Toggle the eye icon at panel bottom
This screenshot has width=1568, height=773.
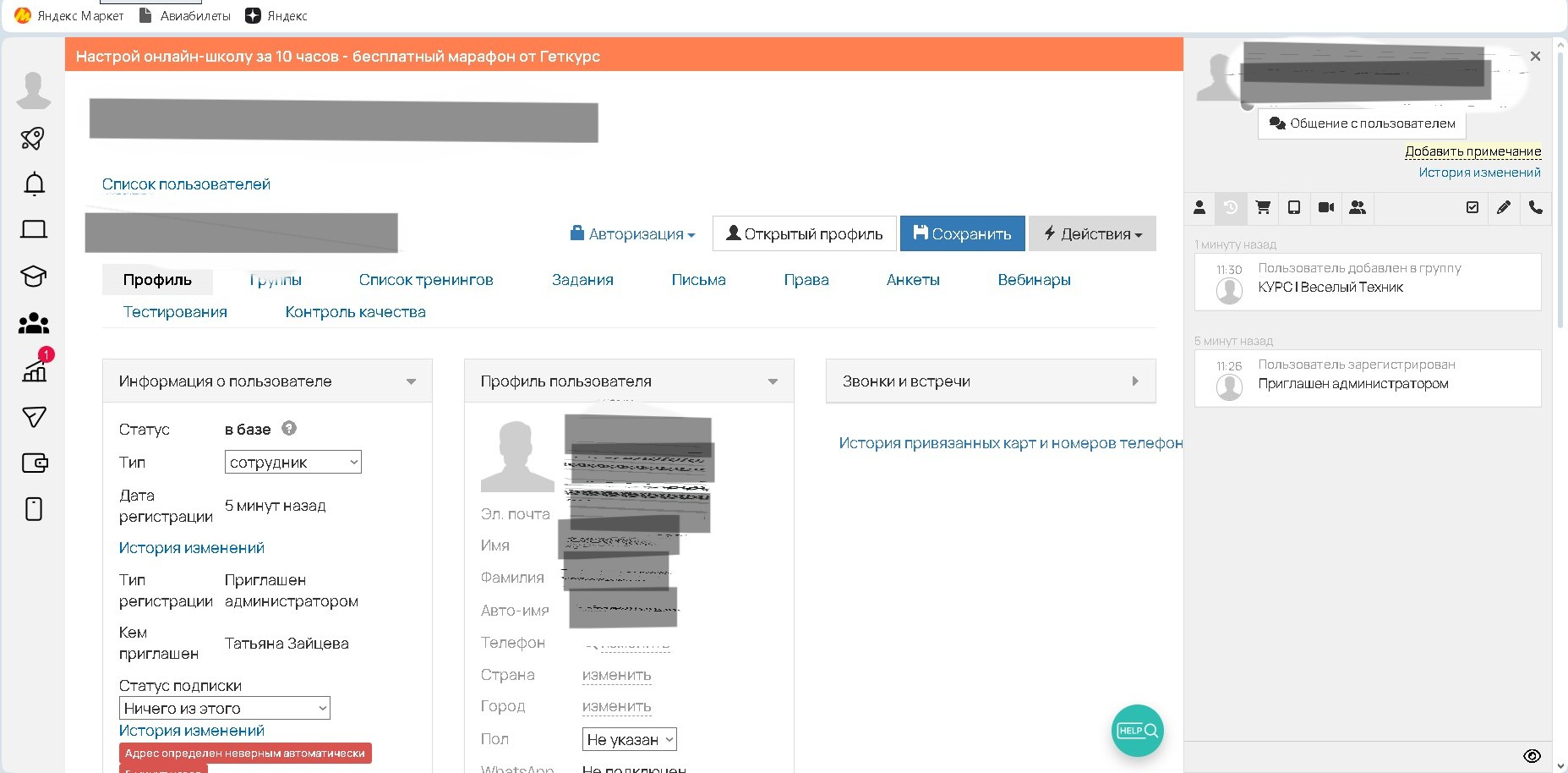[x=1532, y=756]
